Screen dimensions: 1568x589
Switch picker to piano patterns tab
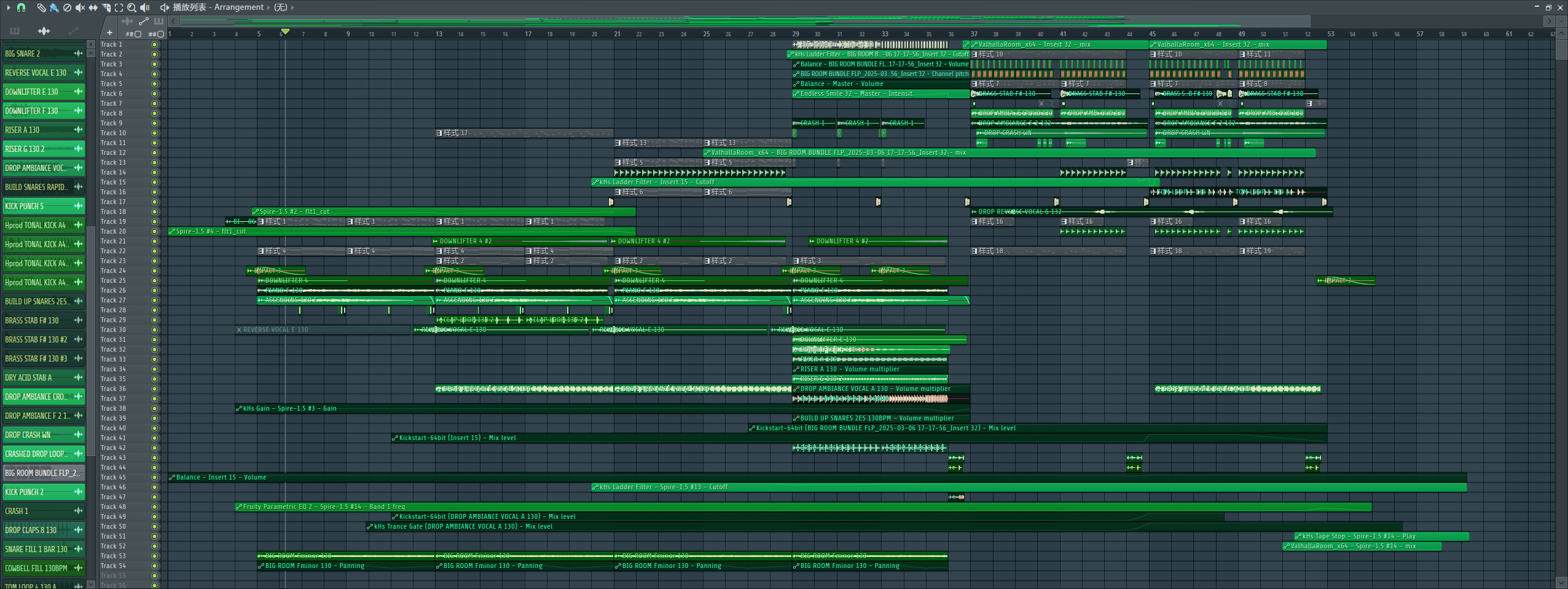click(x=15, y=31)
